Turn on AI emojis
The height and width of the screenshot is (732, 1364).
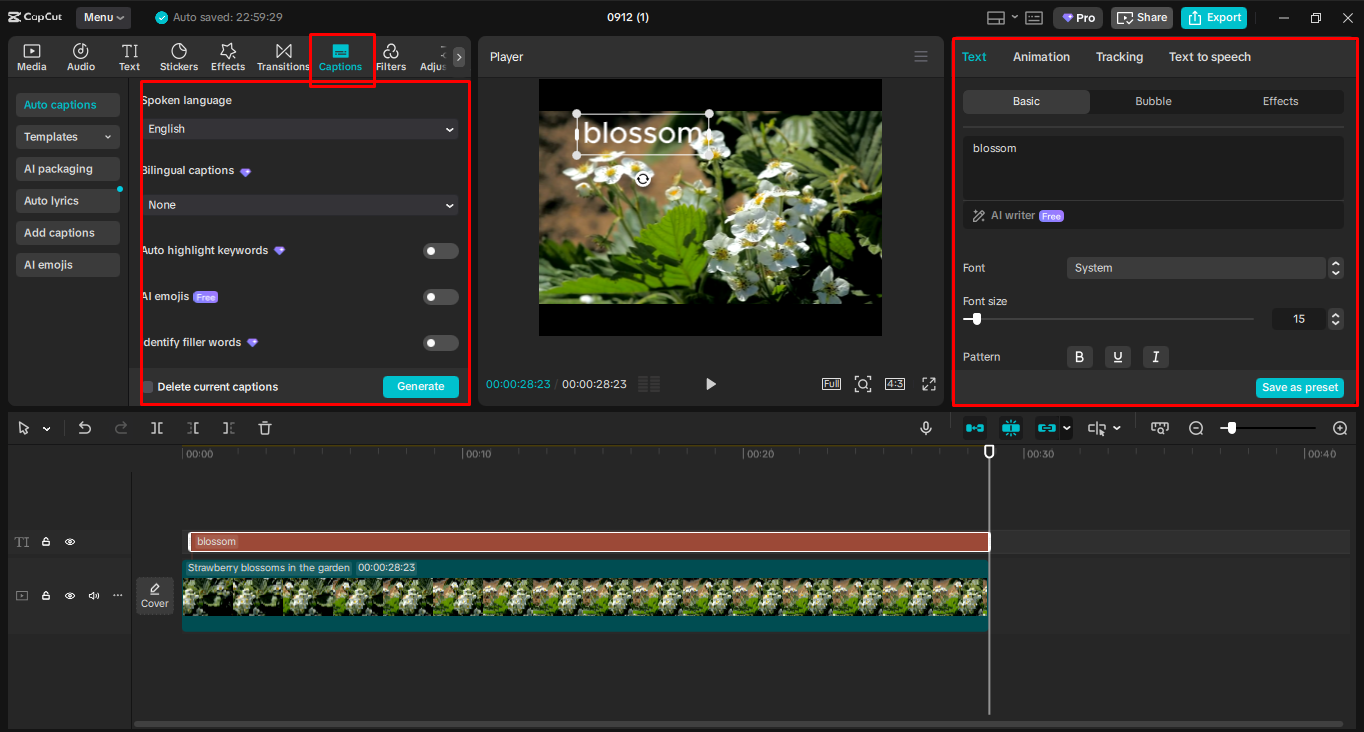[440, 296]
